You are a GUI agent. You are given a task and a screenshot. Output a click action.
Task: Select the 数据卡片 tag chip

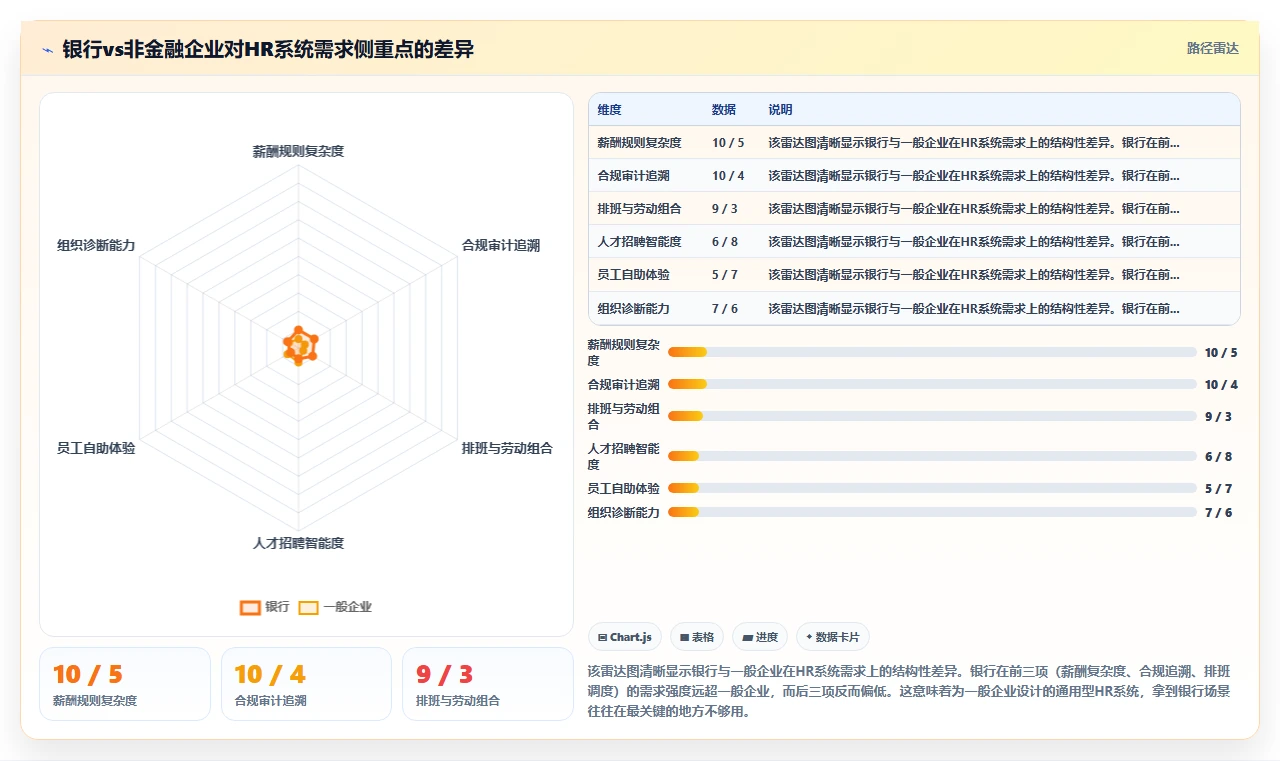point(833,637)
